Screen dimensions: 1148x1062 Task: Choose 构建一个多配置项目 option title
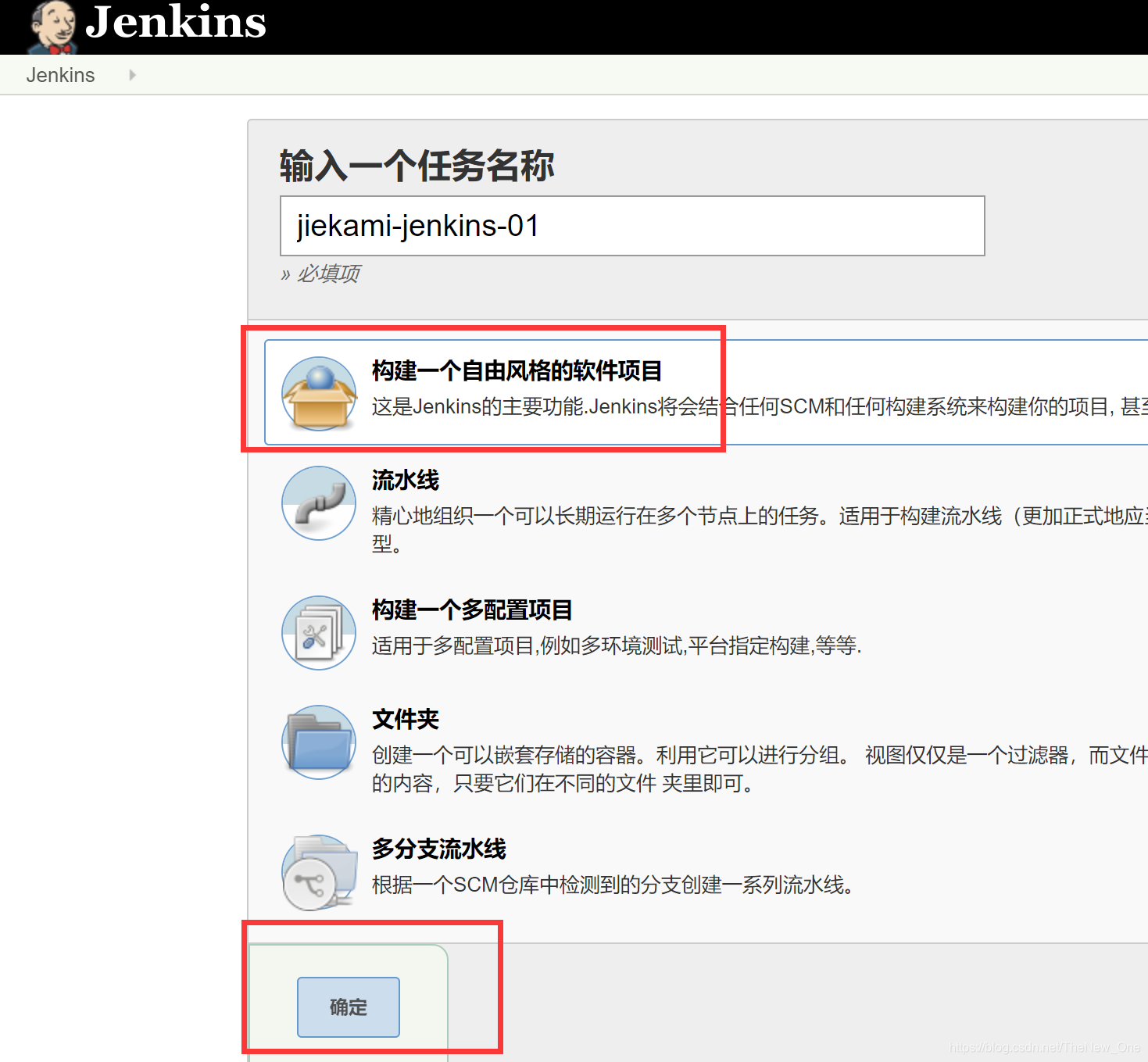(472, 610)
